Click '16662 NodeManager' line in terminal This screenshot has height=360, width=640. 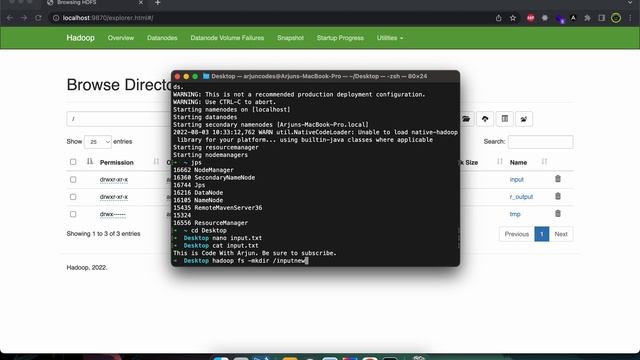coord(203,170)
